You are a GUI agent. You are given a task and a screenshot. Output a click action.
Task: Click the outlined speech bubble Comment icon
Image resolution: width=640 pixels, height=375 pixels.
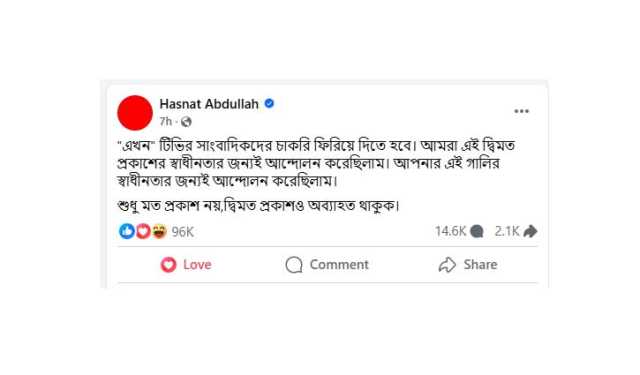pyautogui.click(x=294, y=264)
